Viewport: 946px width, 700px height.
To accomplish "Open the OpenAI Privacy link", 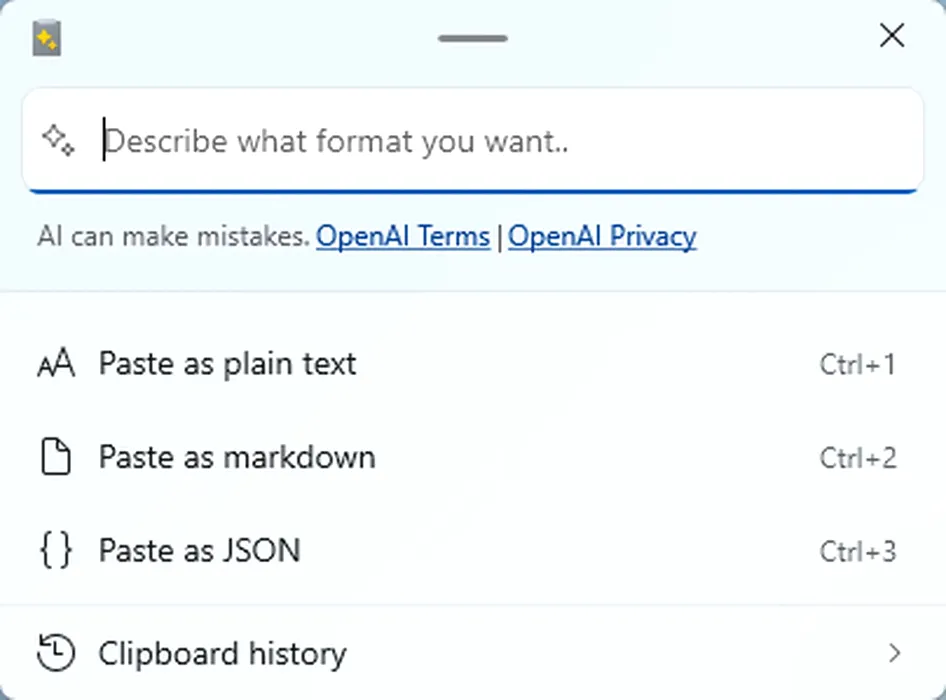I will pyautogui.click(x=602, y=236).
